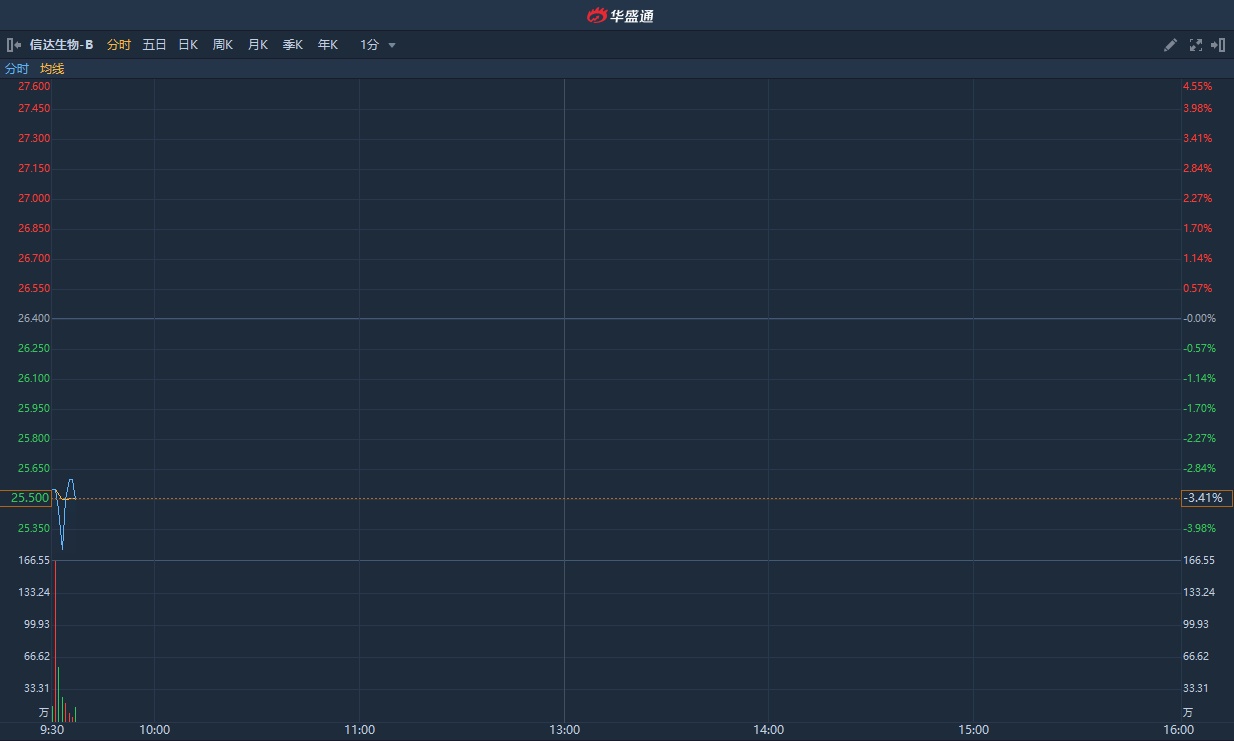
Task: Expand the chart to fullscreen
Action: (x=1195, y=45)
